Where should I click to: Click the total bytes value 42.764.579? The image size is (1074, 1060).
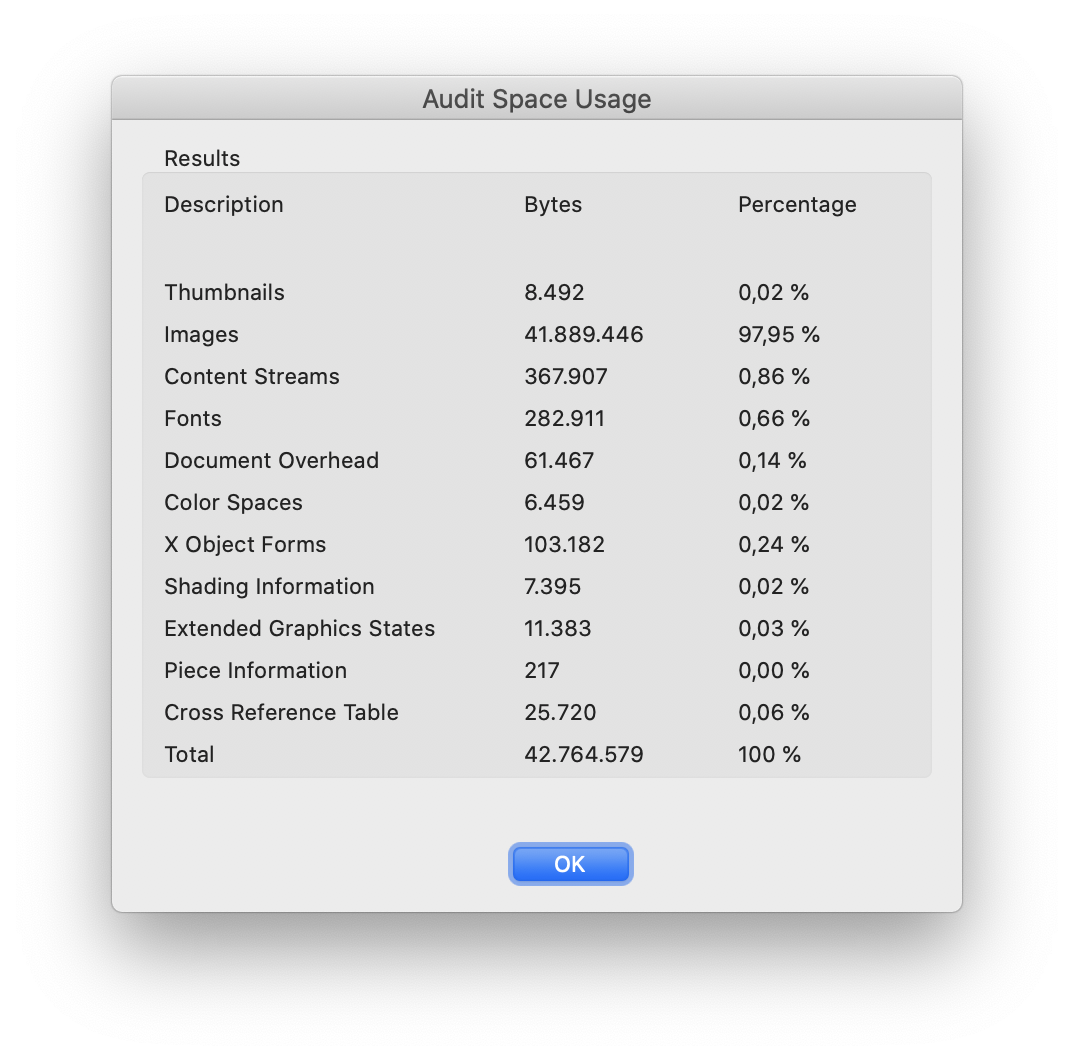click(x=583, y=754)
